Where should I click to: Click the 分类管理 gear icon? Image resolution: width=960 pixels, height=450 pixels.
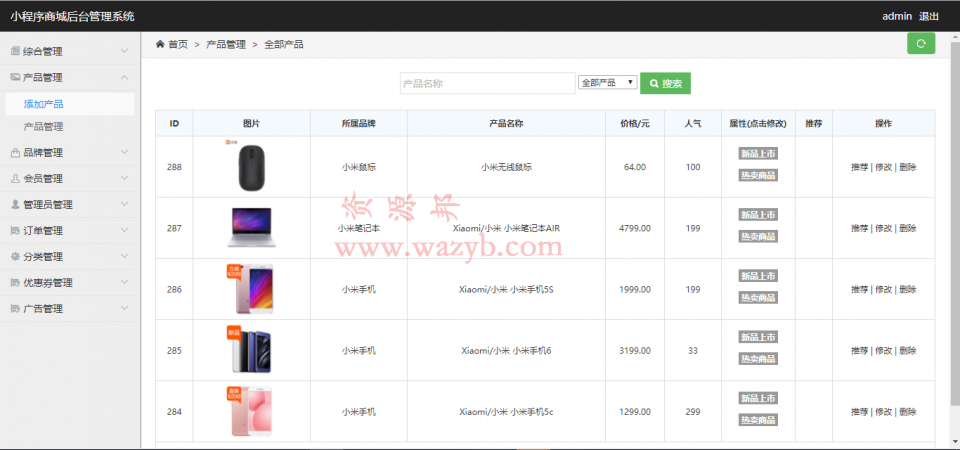tap(15, 257)
